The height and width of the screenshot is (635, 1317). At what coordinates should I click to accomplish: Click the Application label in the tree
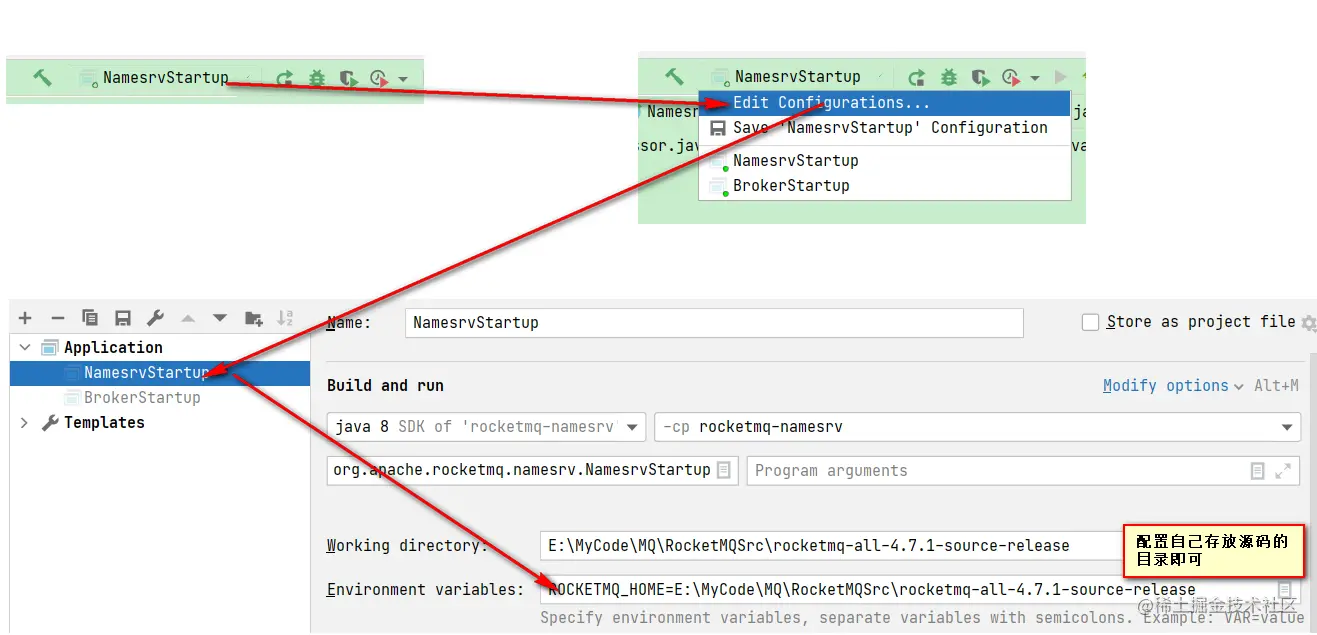coord(113,348)
